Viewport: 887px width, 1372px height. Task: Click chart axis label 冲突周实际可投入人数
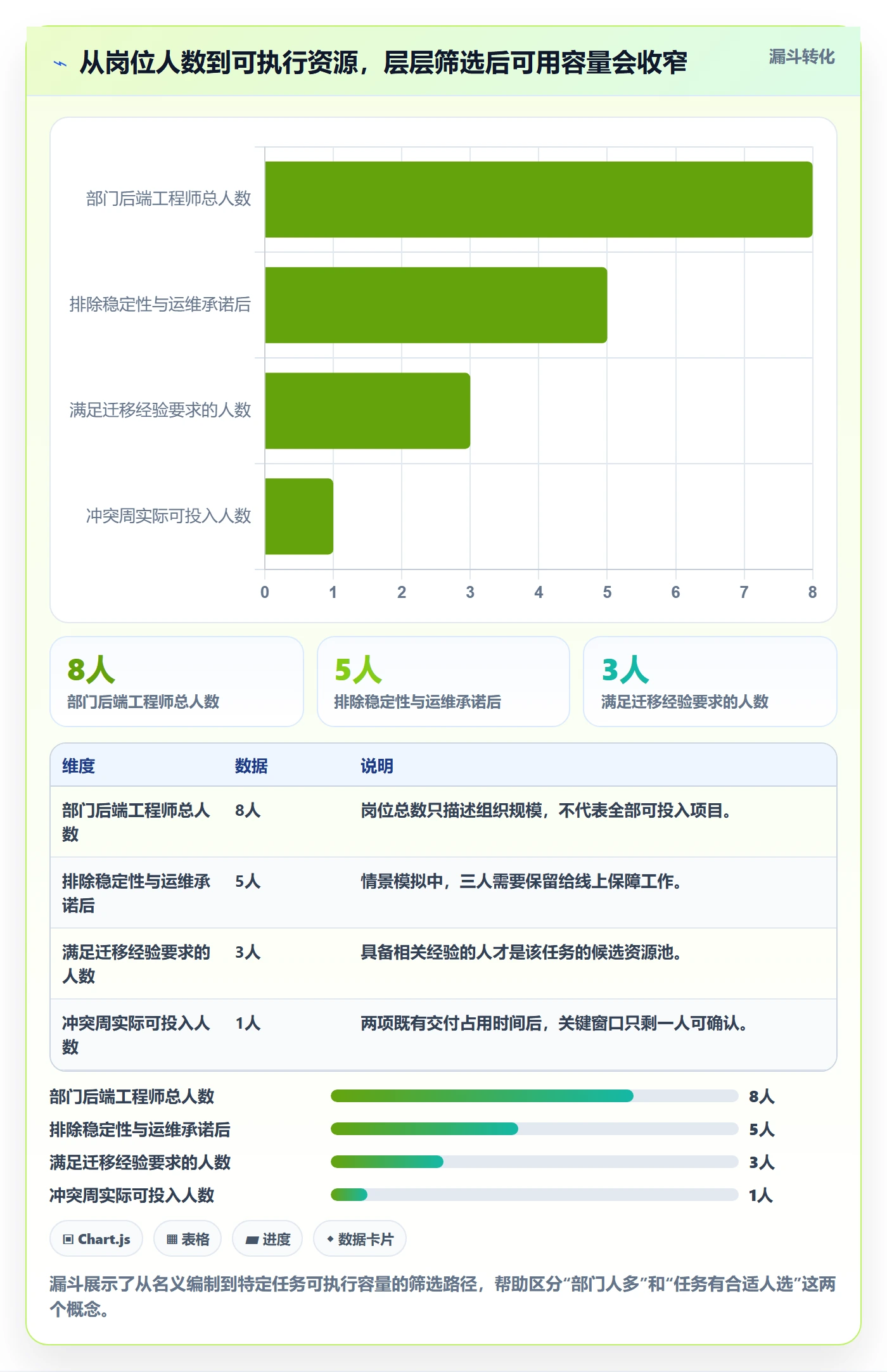169,516
